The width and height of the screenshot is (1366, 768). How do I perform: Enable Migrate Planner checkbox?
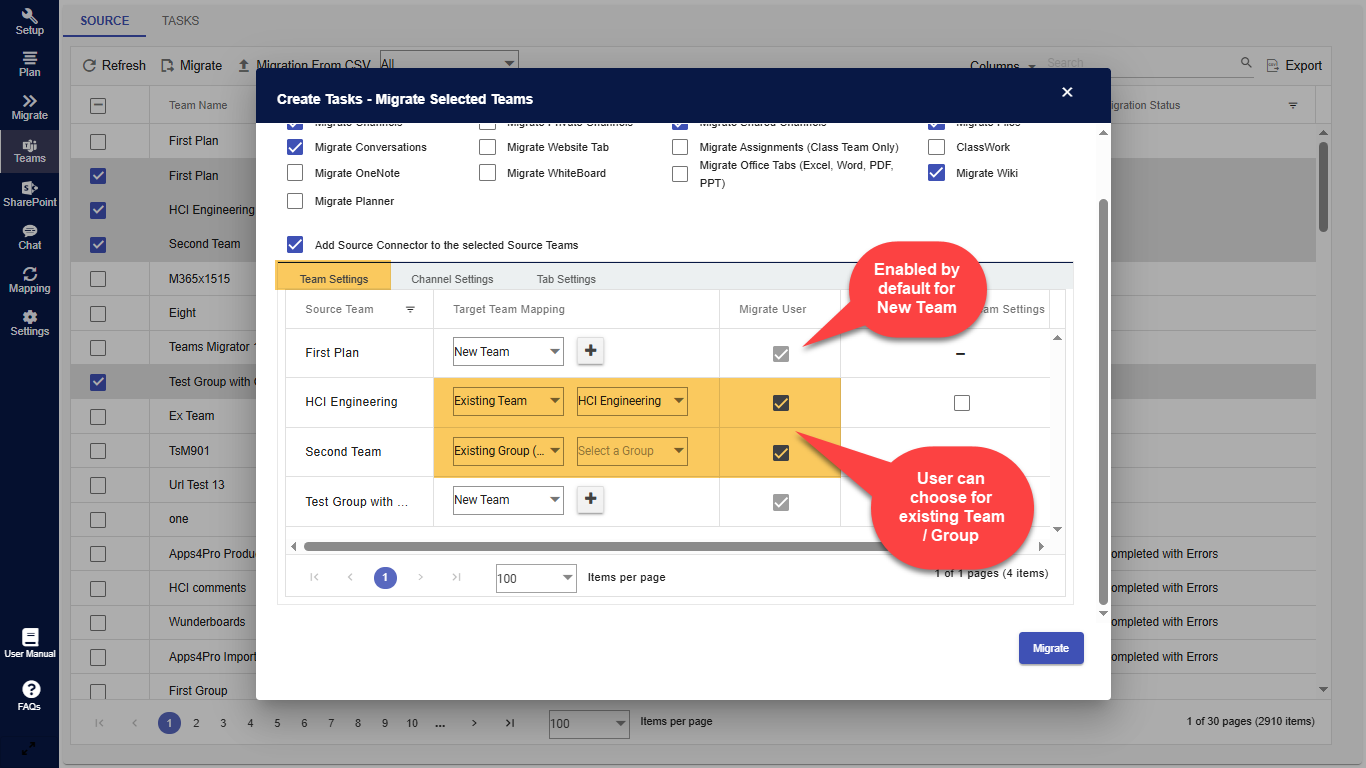pos(295,201)
